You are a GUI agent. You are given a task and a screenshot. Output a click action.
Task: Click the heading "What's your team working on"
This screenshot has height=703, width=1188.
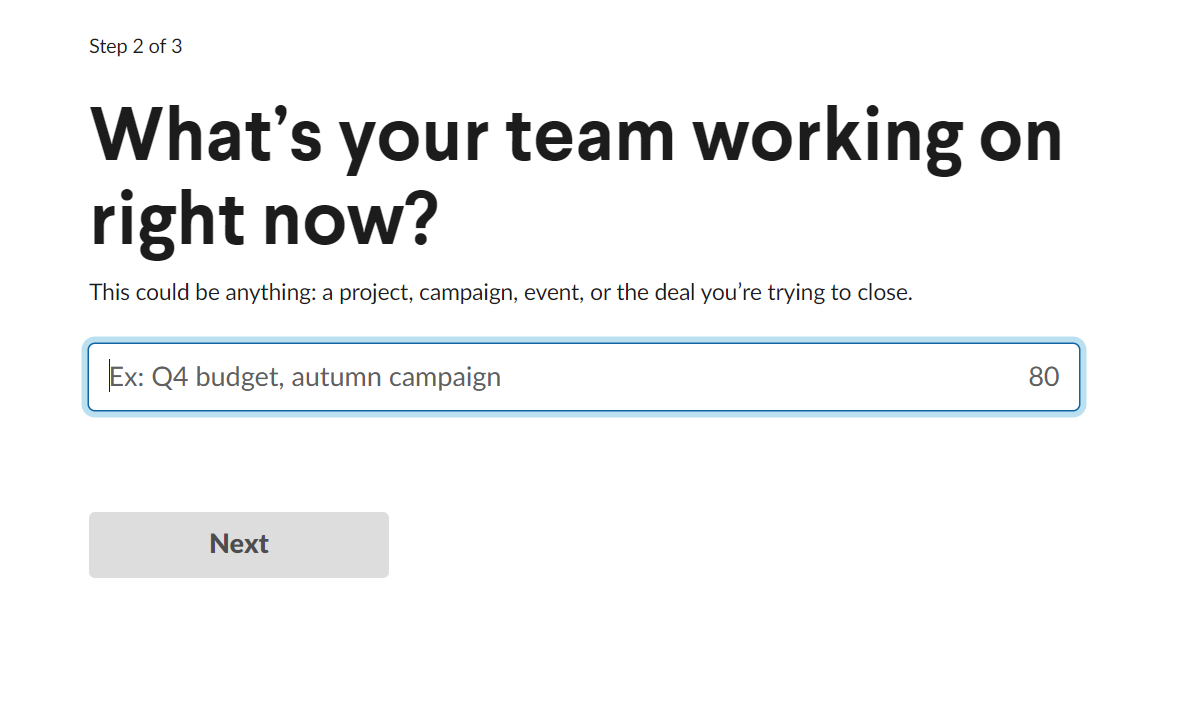(576, 136)
